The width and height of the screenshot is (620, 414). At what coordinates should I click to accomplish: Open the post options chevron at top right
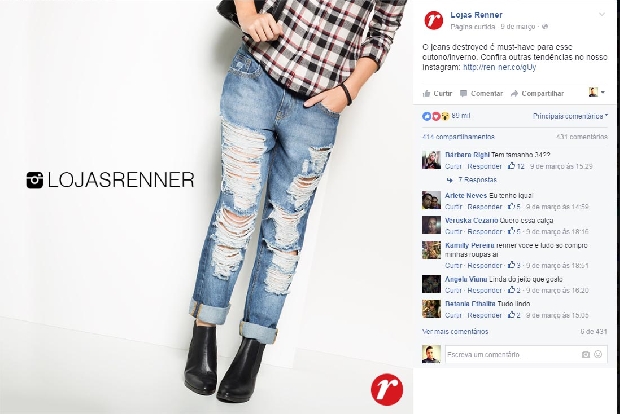point(602,15)
